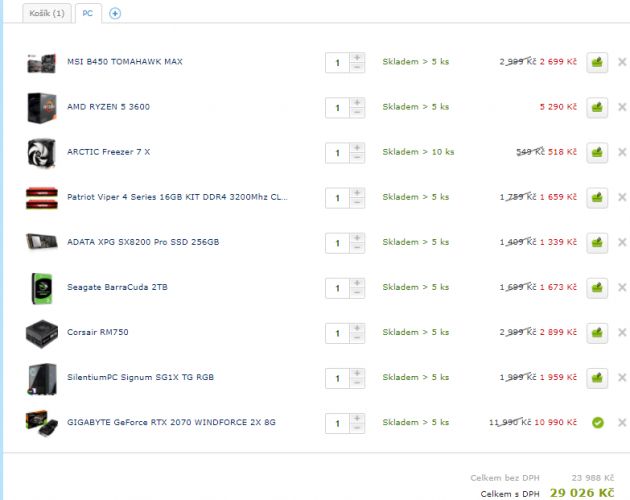Increase quantity of GIGABYTE RTX 2070
Image resolution: width=630 pixels, height=500 pixels.
click(357, 418)
